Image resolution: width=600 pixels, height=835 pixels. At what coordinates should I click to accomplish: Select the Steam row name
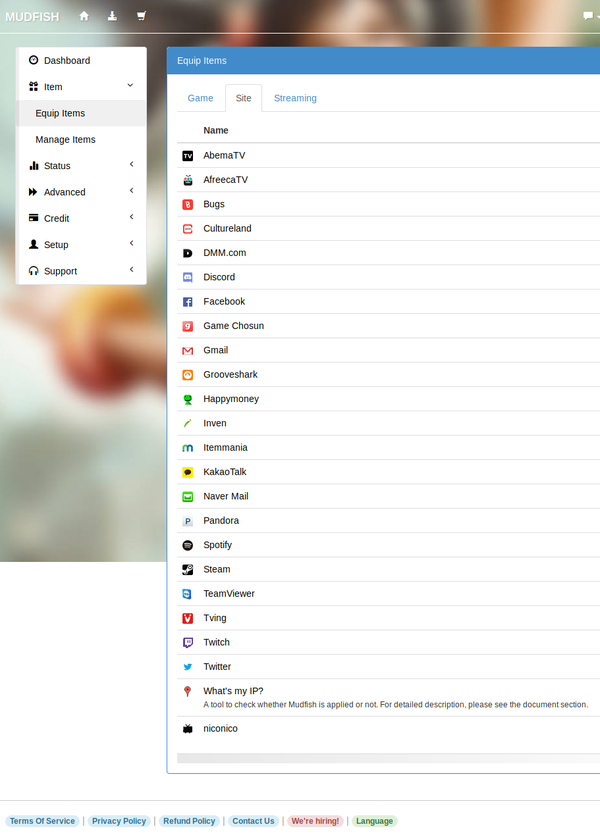217,570
